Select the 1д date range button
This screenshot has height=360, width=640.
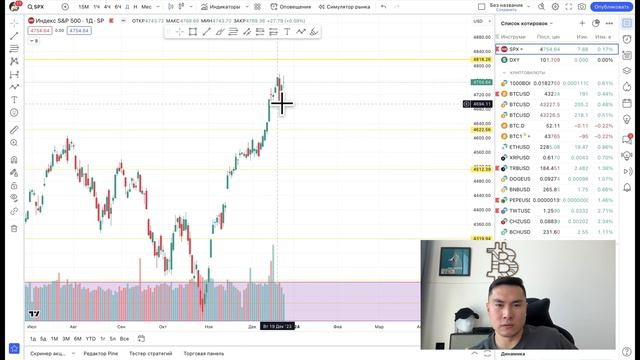(33, 339)
